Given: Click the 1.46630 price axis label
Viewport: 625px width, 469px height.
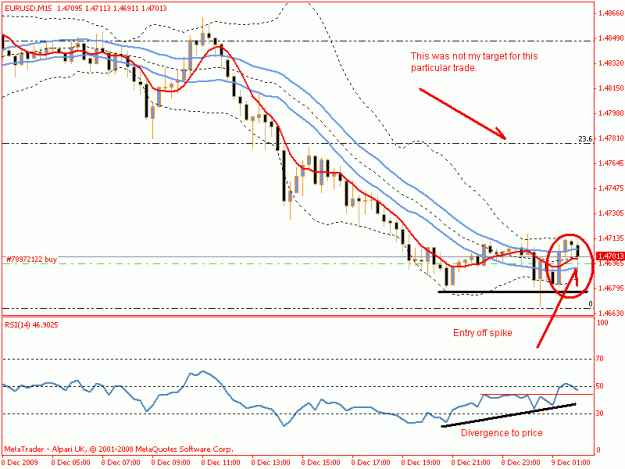Looking at the screenshot, I should coord(611,313).
